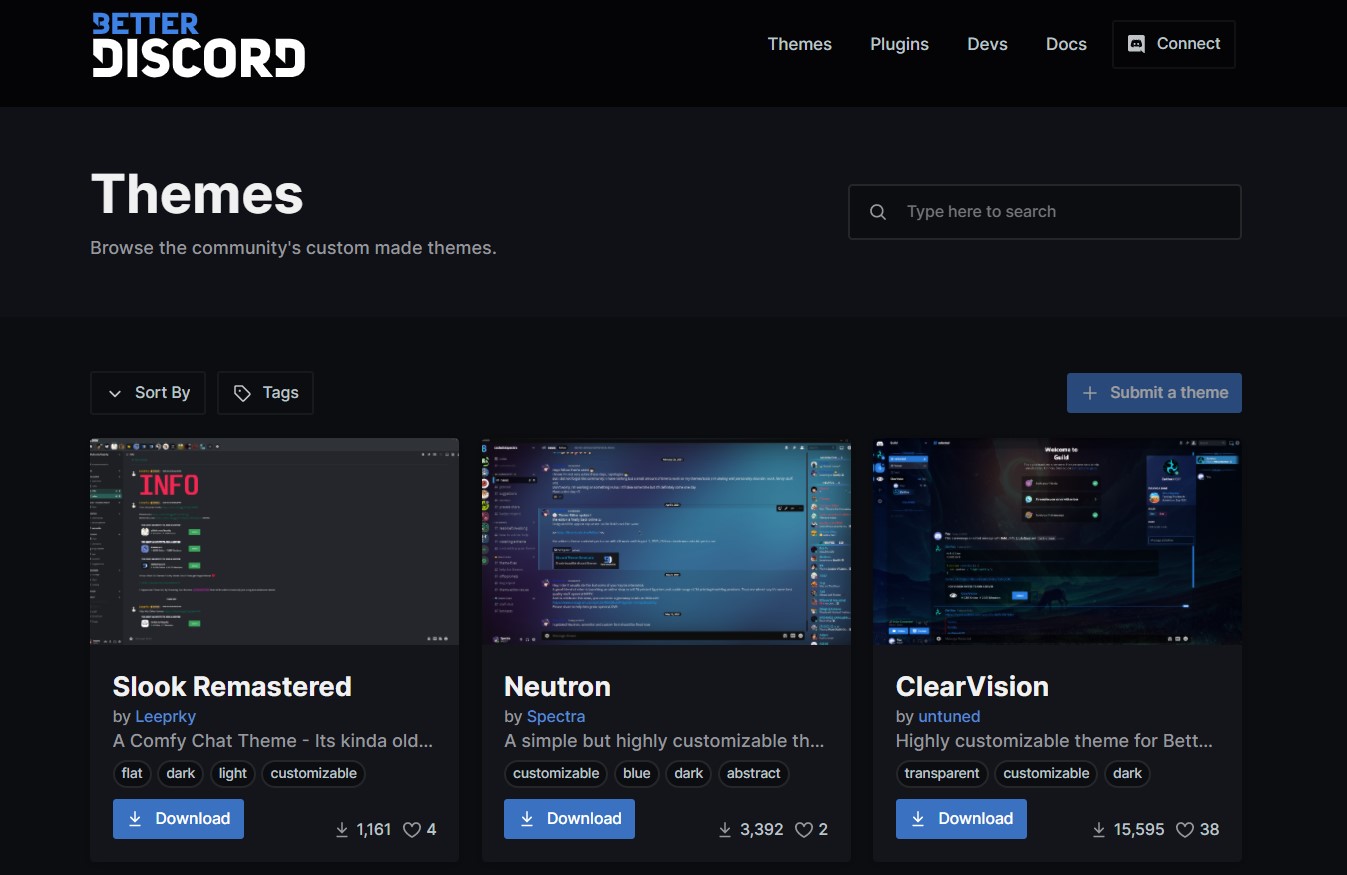
Task: Visit author untuned's profile
Action: pyautogui.click(x=949, y=716)
